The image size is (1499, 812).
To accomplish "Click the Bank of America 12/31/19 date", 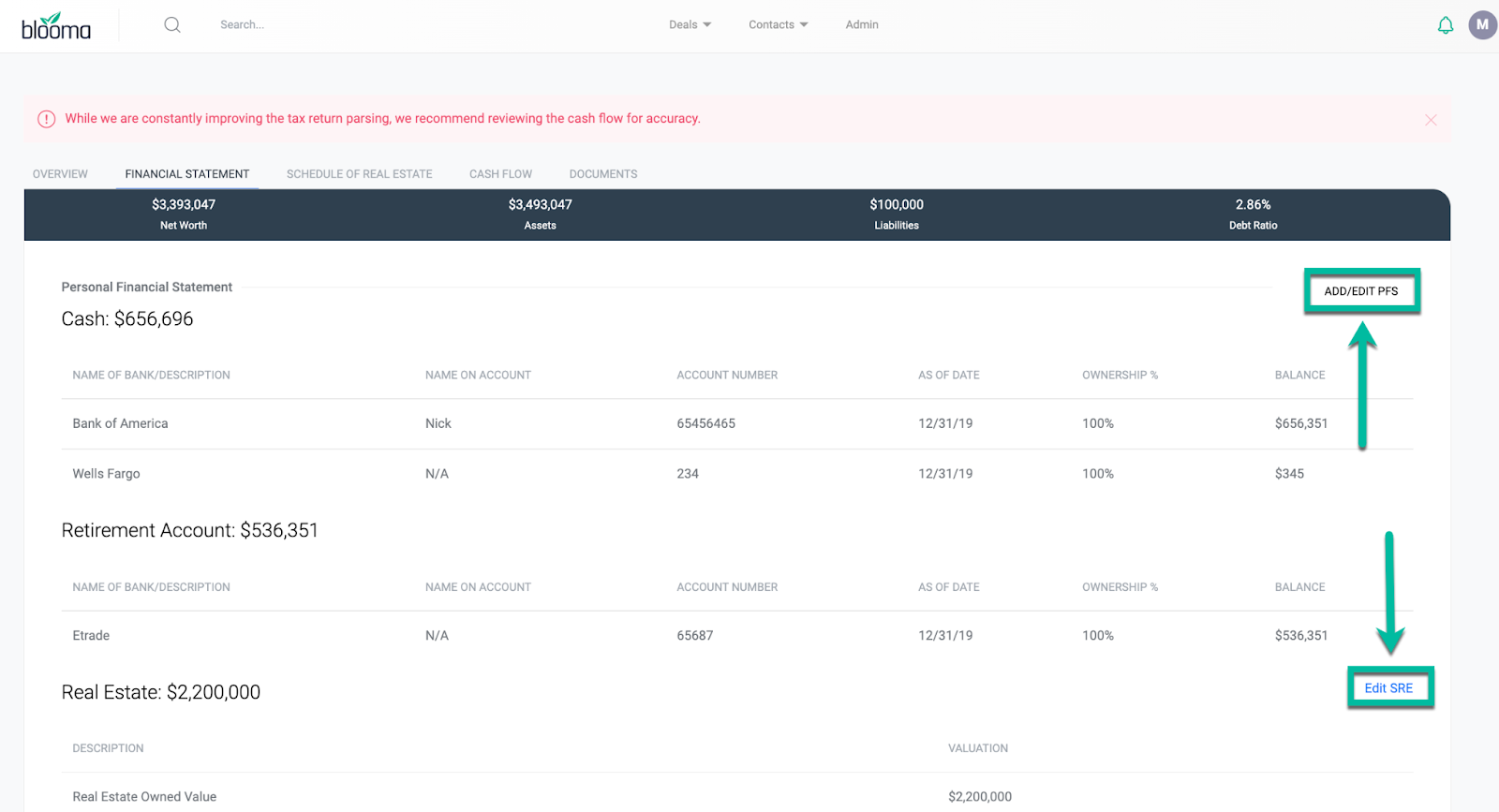I will pyautogui.click(x=945, y=424).
